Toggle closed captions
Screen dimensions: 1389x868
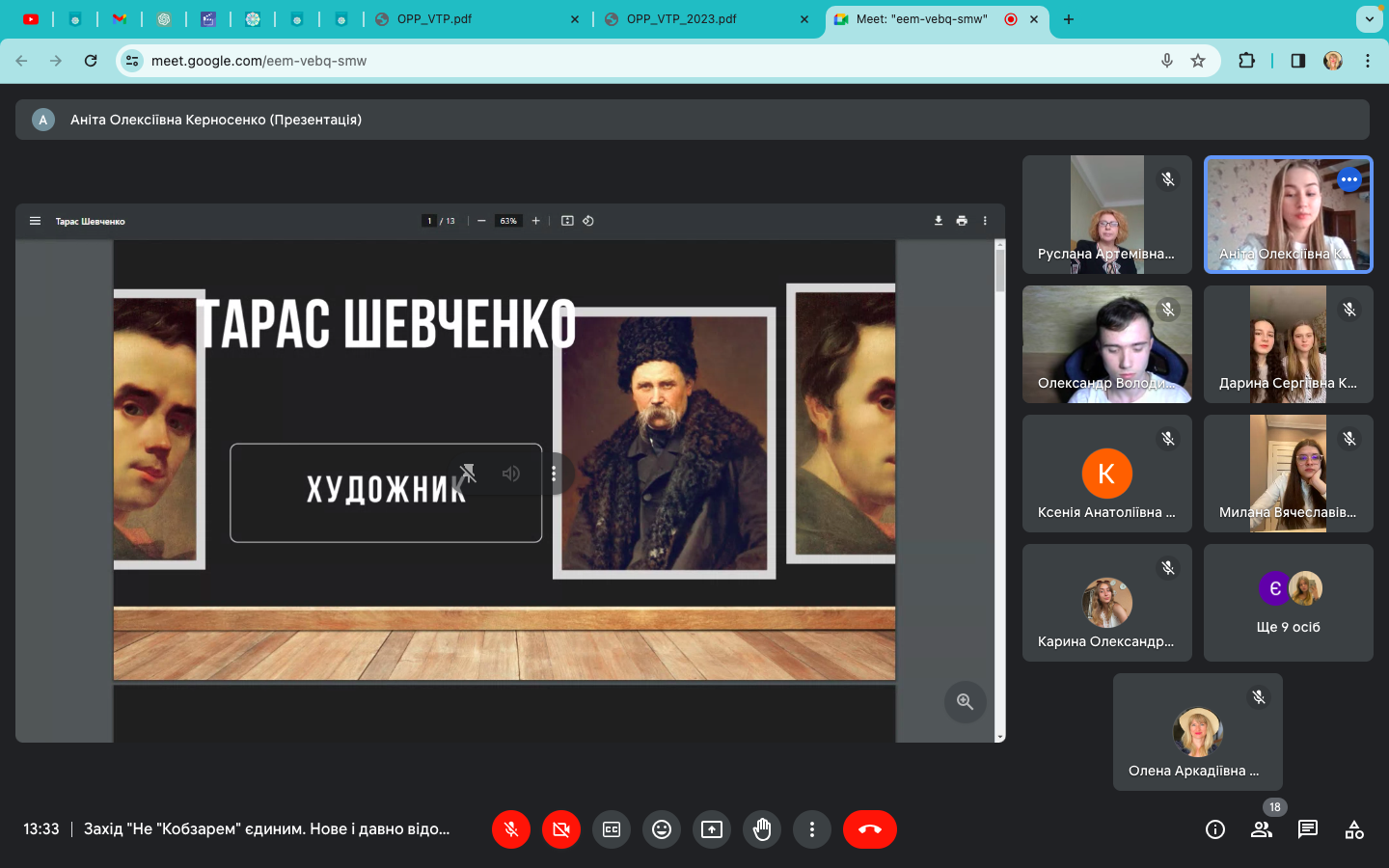(612, 829)
